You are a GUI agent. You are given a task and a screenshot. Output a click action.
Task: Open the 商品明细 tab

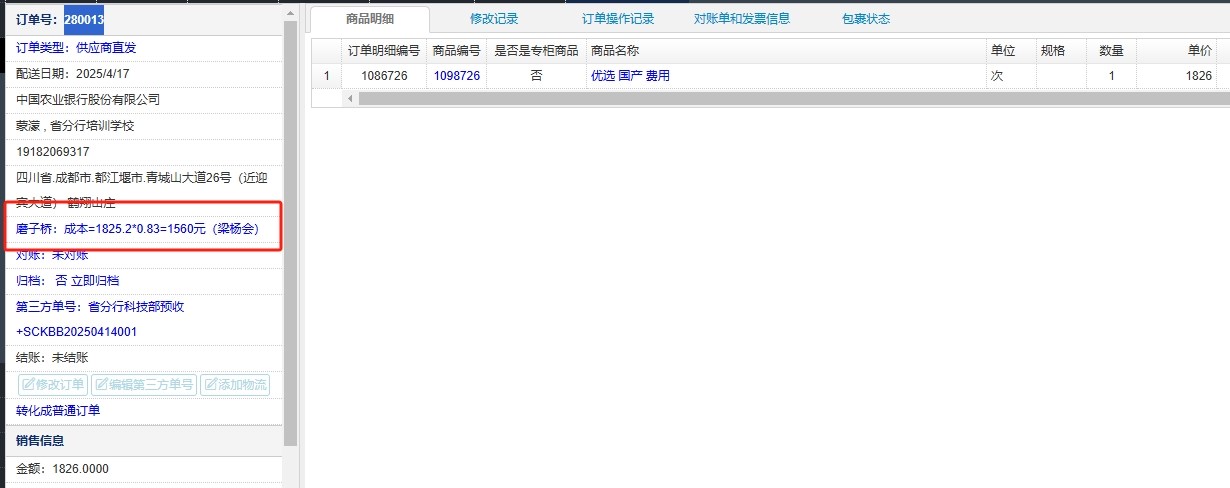tap(369, 19)
